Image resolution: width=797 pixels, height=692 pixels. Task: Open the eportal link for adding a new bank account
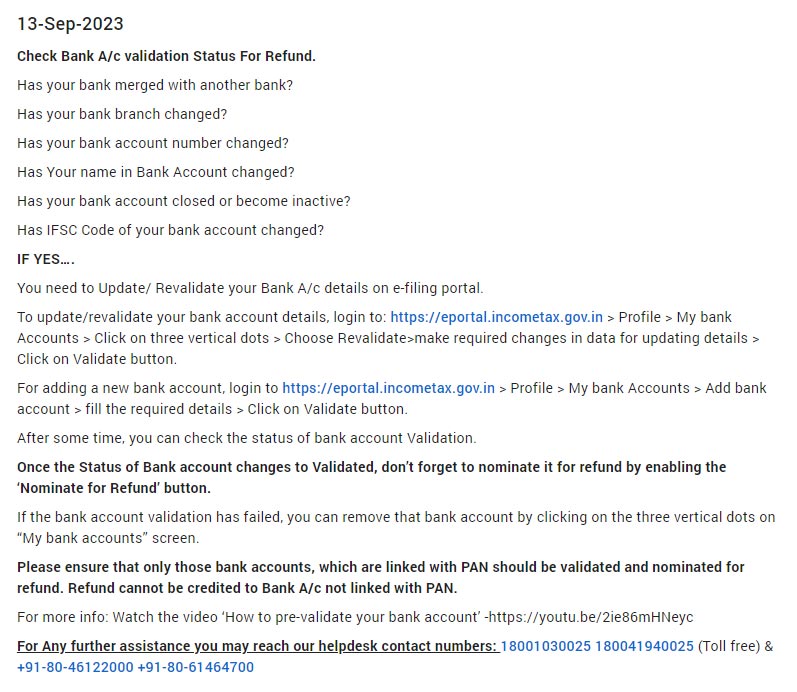click(388, 388)
